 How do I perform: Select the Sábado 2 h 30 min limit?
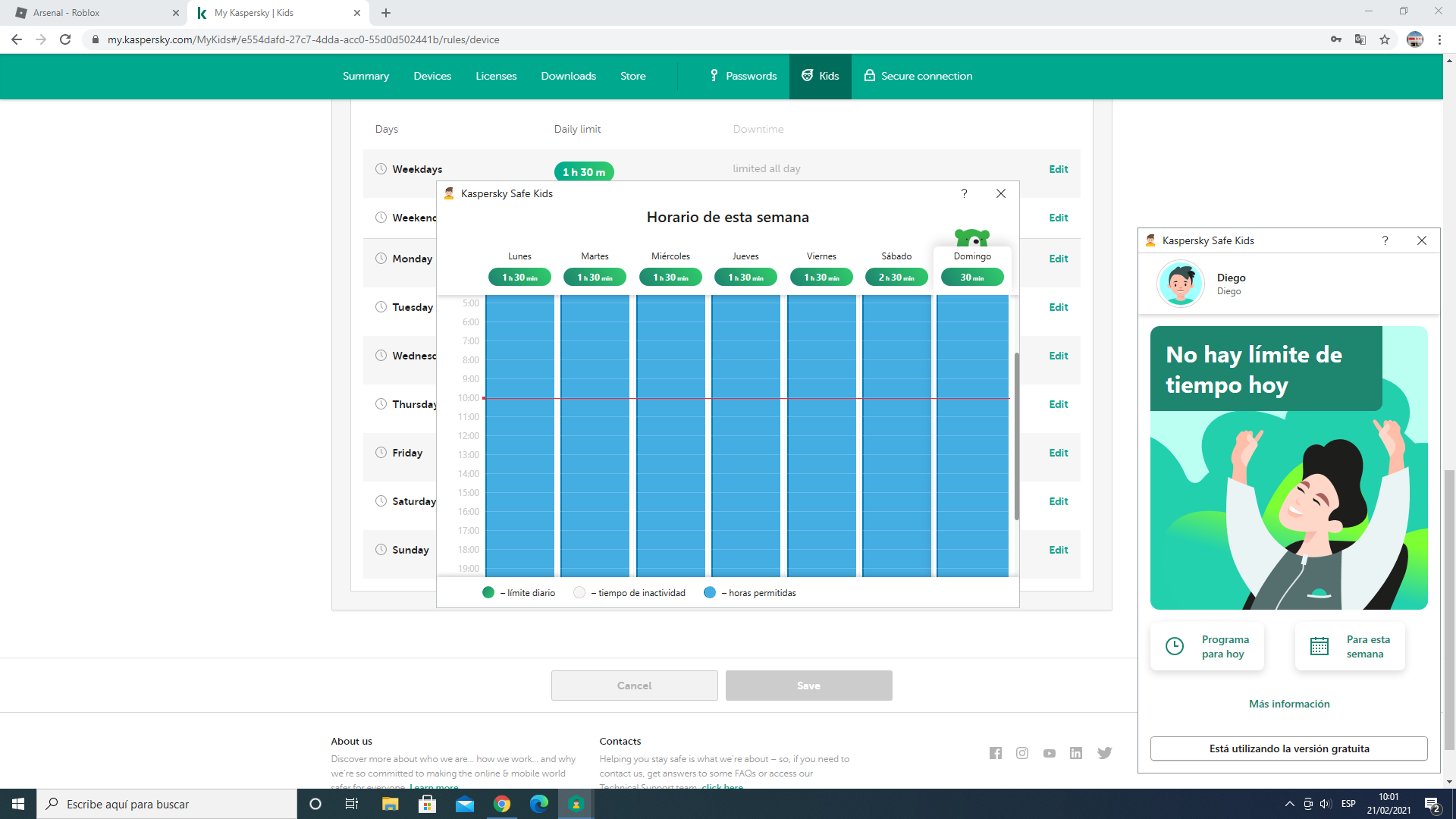(x=896, y=278)
